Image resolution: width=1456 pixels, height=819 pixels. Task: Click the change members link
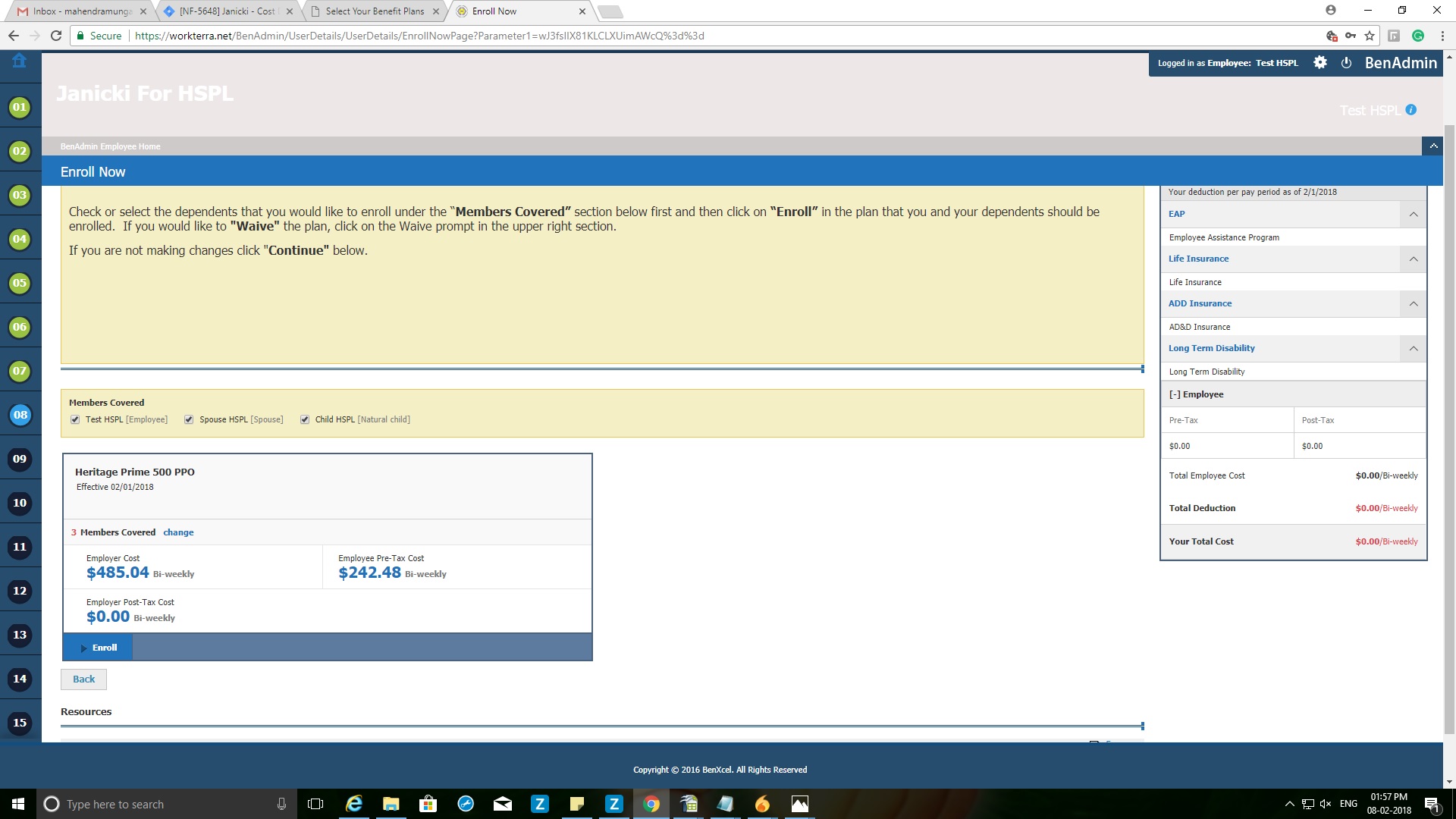(x=178, y=532)
